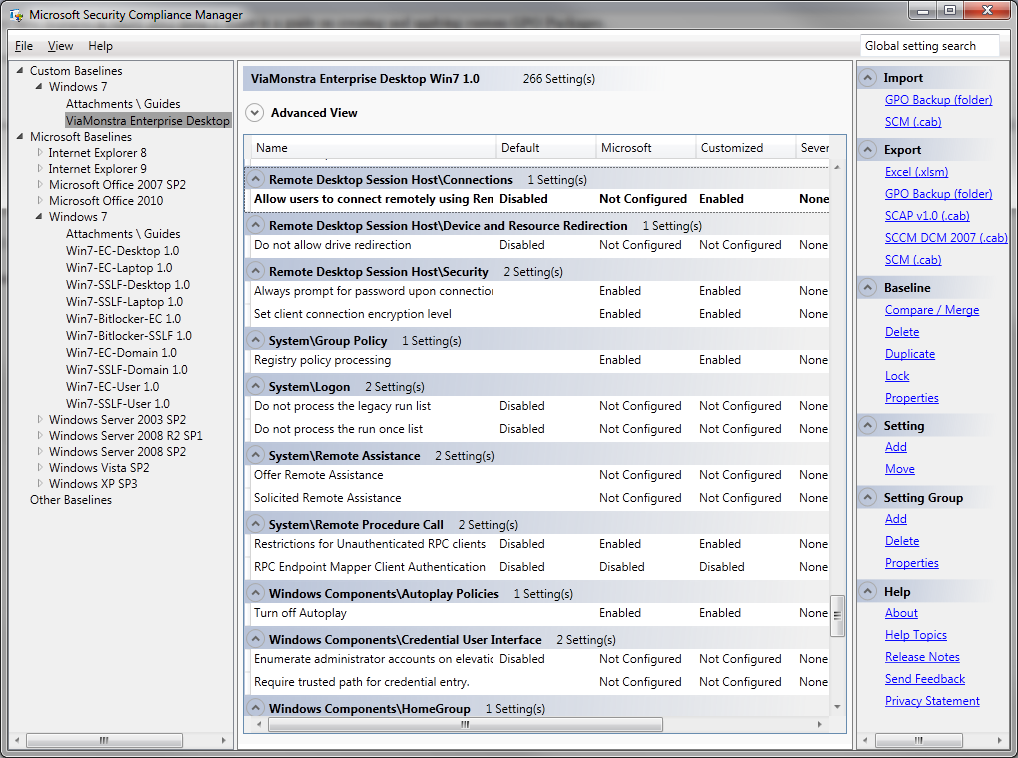Collapse Microsoft Baselines tree node
1018x758 pixels.
pyautogui.click(x=19, y=136)
